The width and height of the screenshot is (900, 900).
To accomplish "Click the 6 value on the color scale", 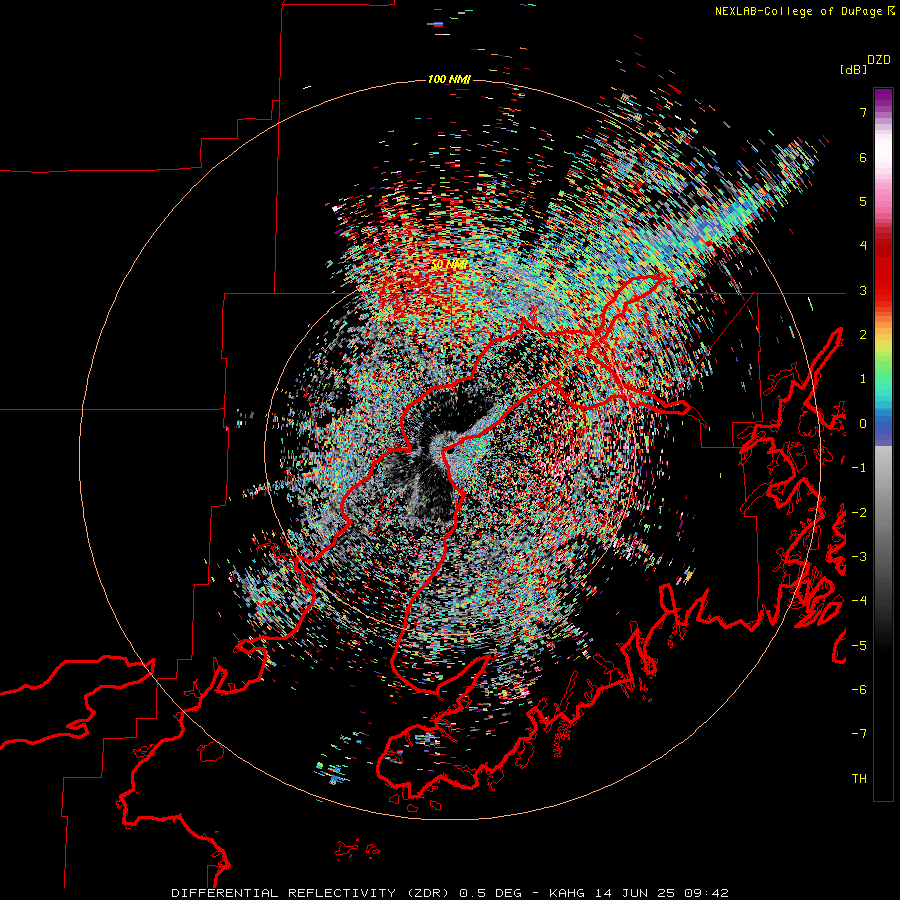I will [863, 157].
